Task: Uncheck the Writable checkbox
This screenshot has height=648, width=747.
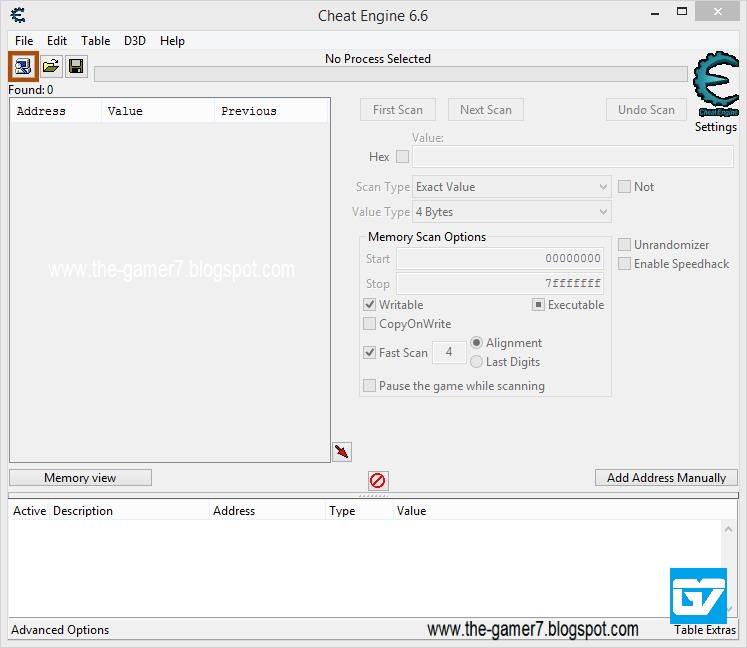Action: click(x=369, y=304)
